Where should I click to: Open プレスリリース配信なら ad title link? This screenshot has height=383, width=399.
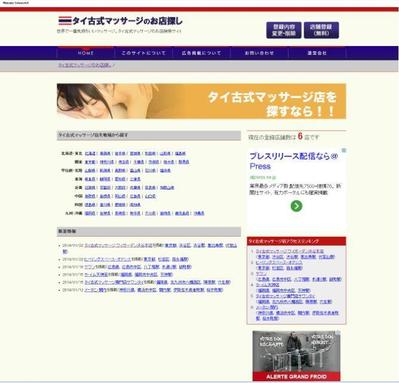click(x=294, y=161)
